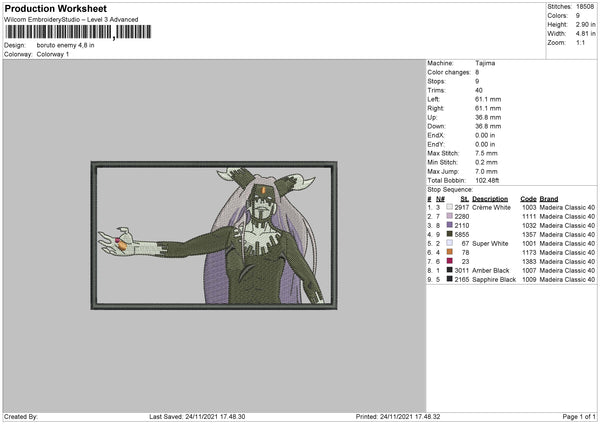
Task: Select stitch count '3011' in stop sequence
Action: tap(462, 271)
